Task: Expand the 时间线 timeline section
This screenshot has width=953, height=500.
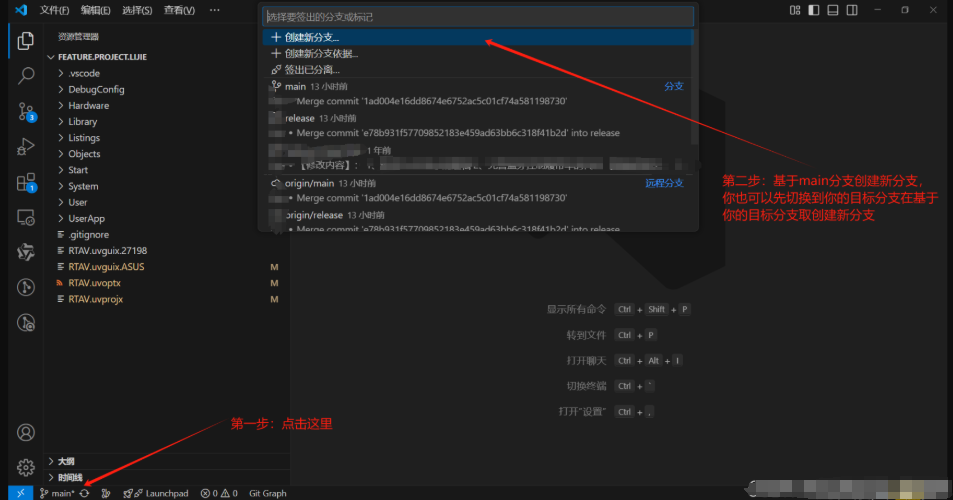Action: (167, 478)
